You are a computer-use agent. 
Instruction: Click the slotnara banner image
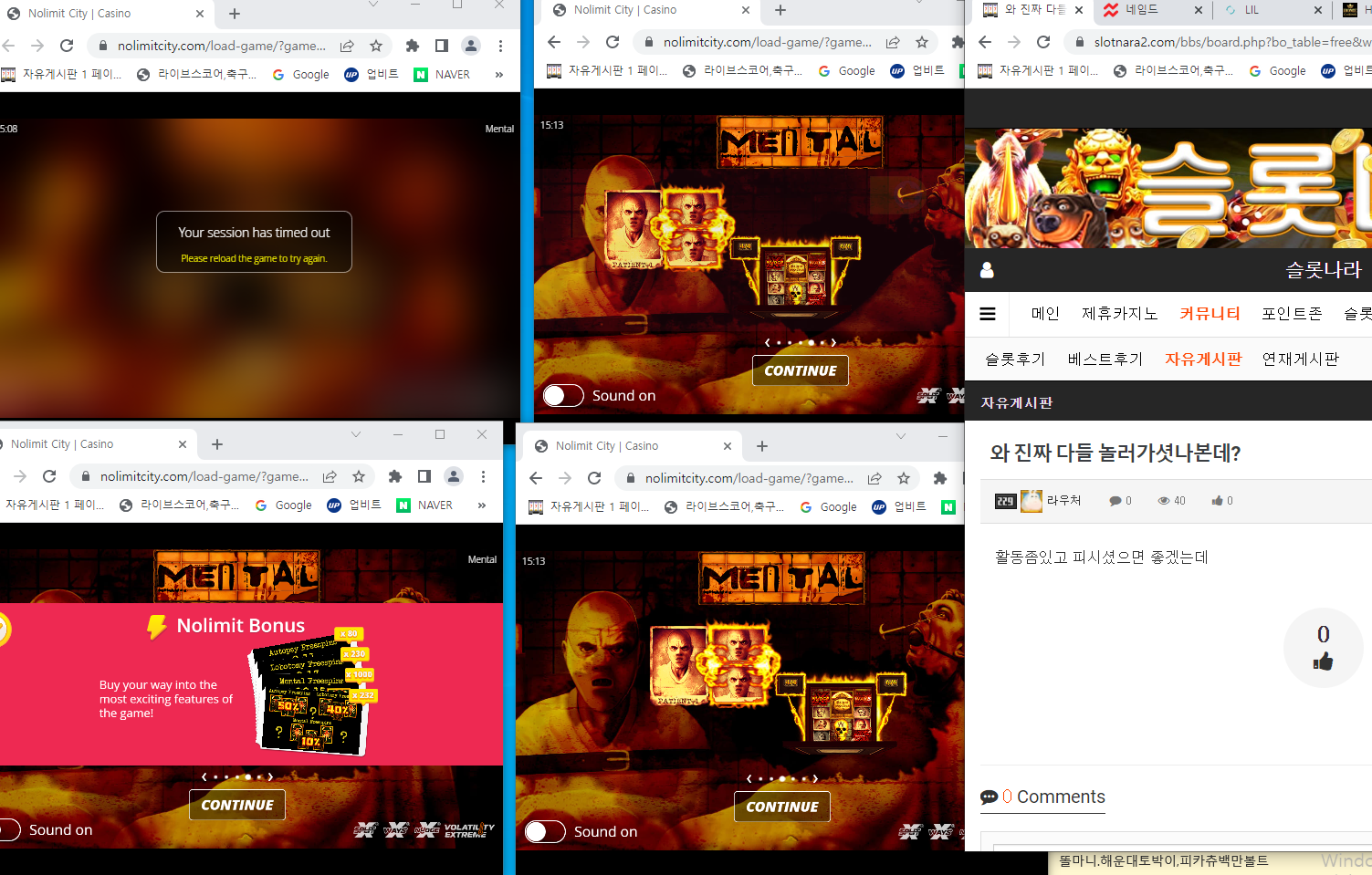click(1168, 188)
